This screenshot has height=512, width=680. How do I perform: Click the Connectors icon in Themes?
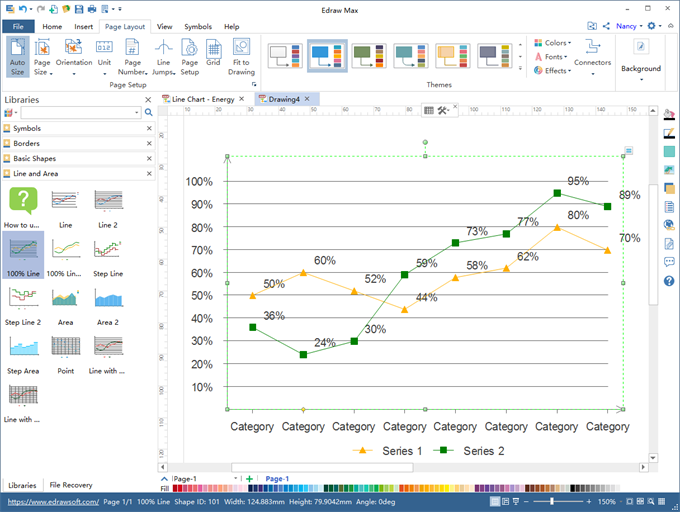592,54
